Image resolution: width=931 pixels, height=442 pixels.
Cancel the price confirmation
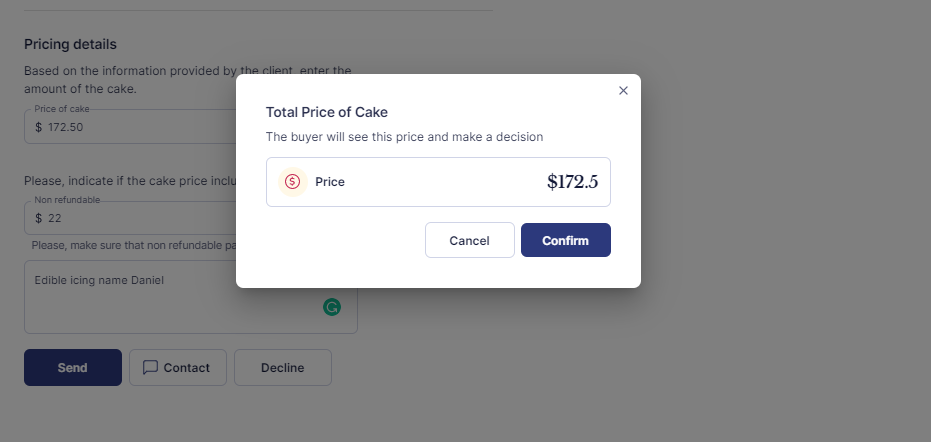click(x=470, y=240)
